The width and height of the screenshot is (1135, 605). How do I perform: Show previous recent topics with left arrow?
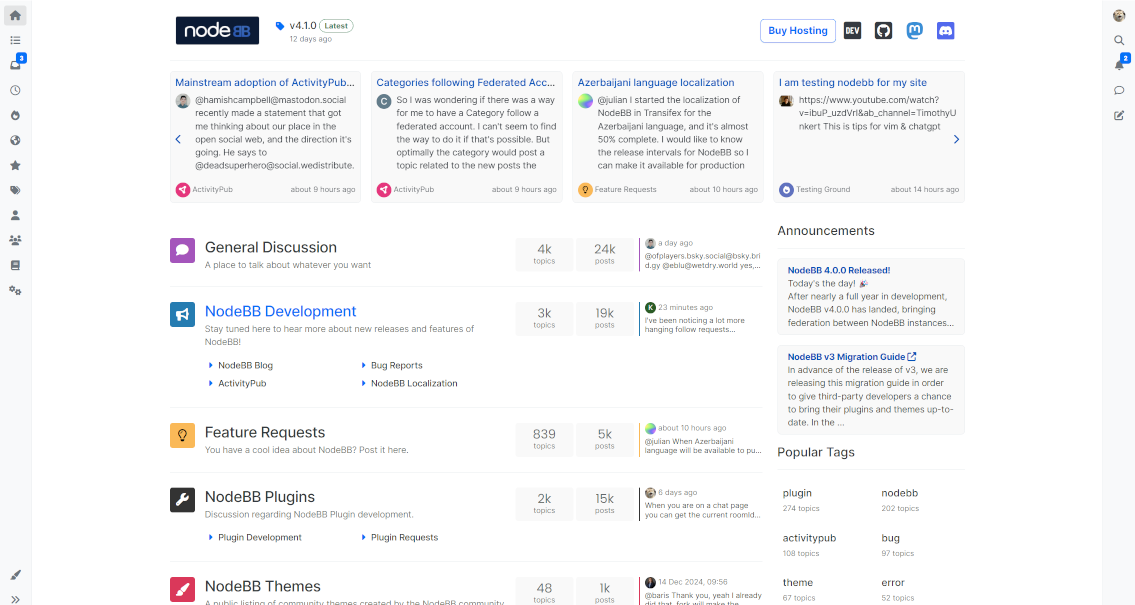178,139
